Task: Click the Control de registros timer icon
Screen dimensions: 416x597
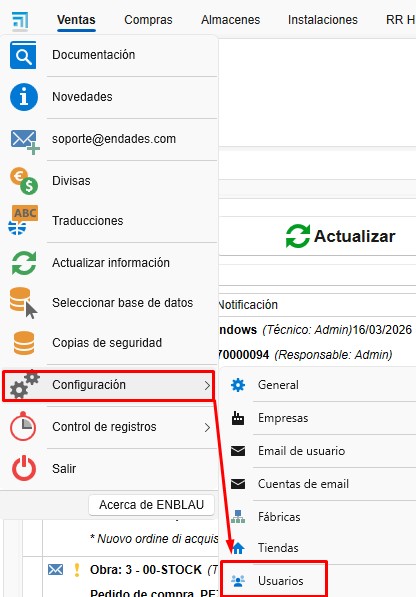Action: pyautogui.click(x=23, y=426)
